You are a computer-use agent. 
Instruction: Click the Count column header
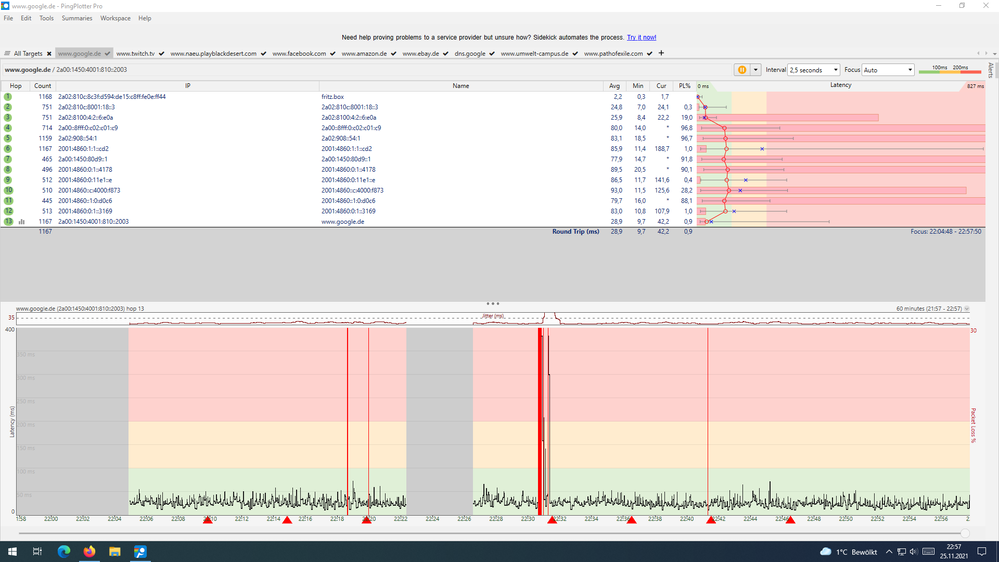coord(43,85)
